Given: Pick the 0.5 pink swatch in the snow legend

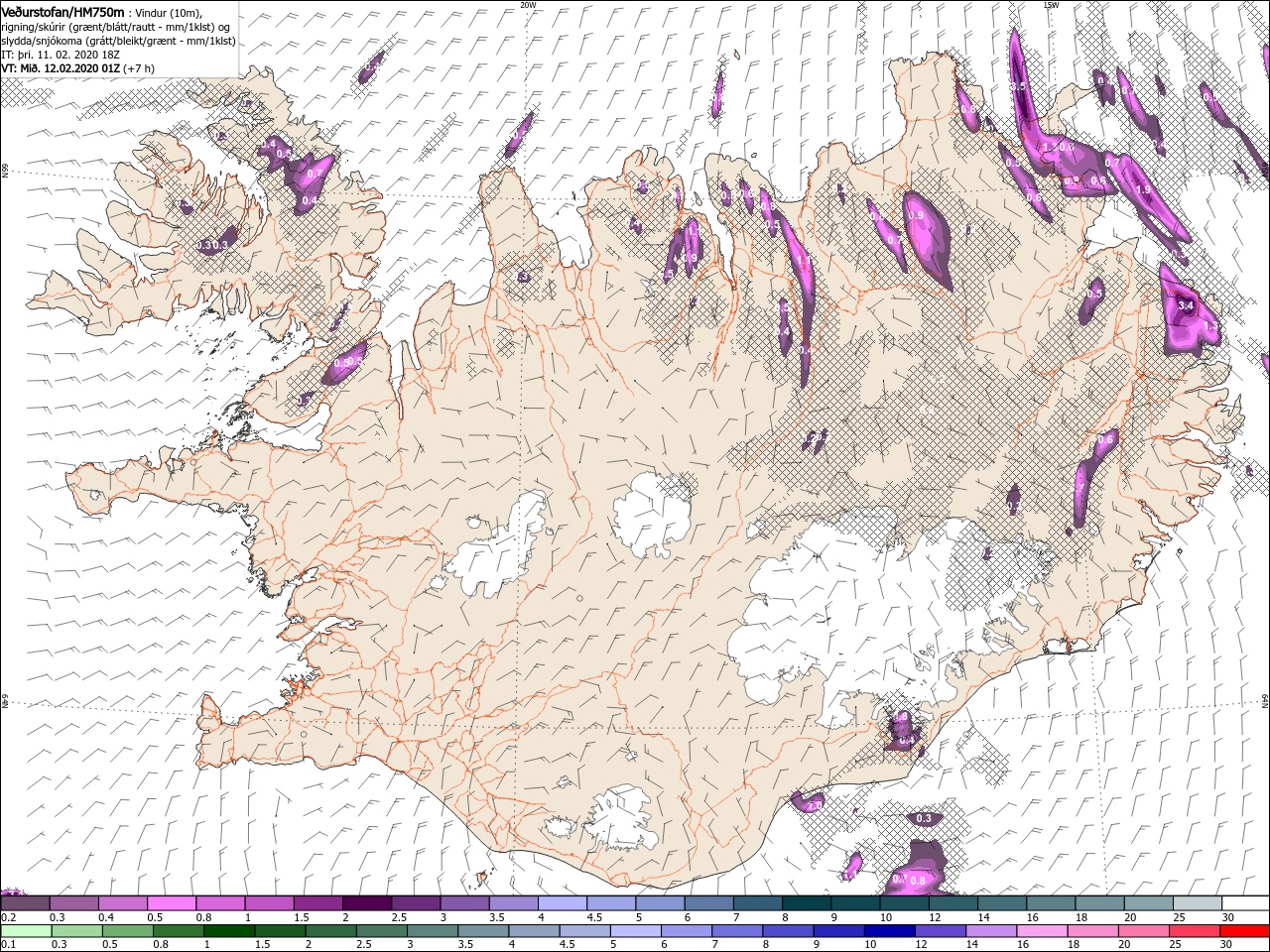Looking at the screenshot, I should coord(171,902).
